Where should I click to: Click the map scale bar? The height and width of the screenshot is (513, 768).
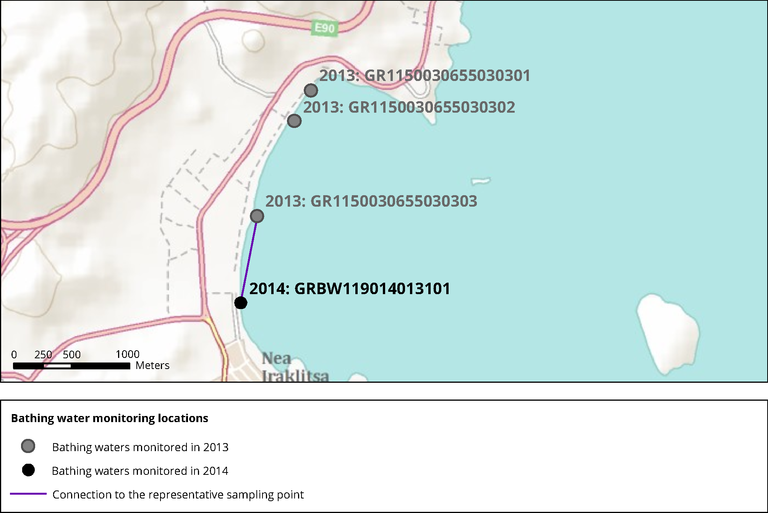(70, 366)
